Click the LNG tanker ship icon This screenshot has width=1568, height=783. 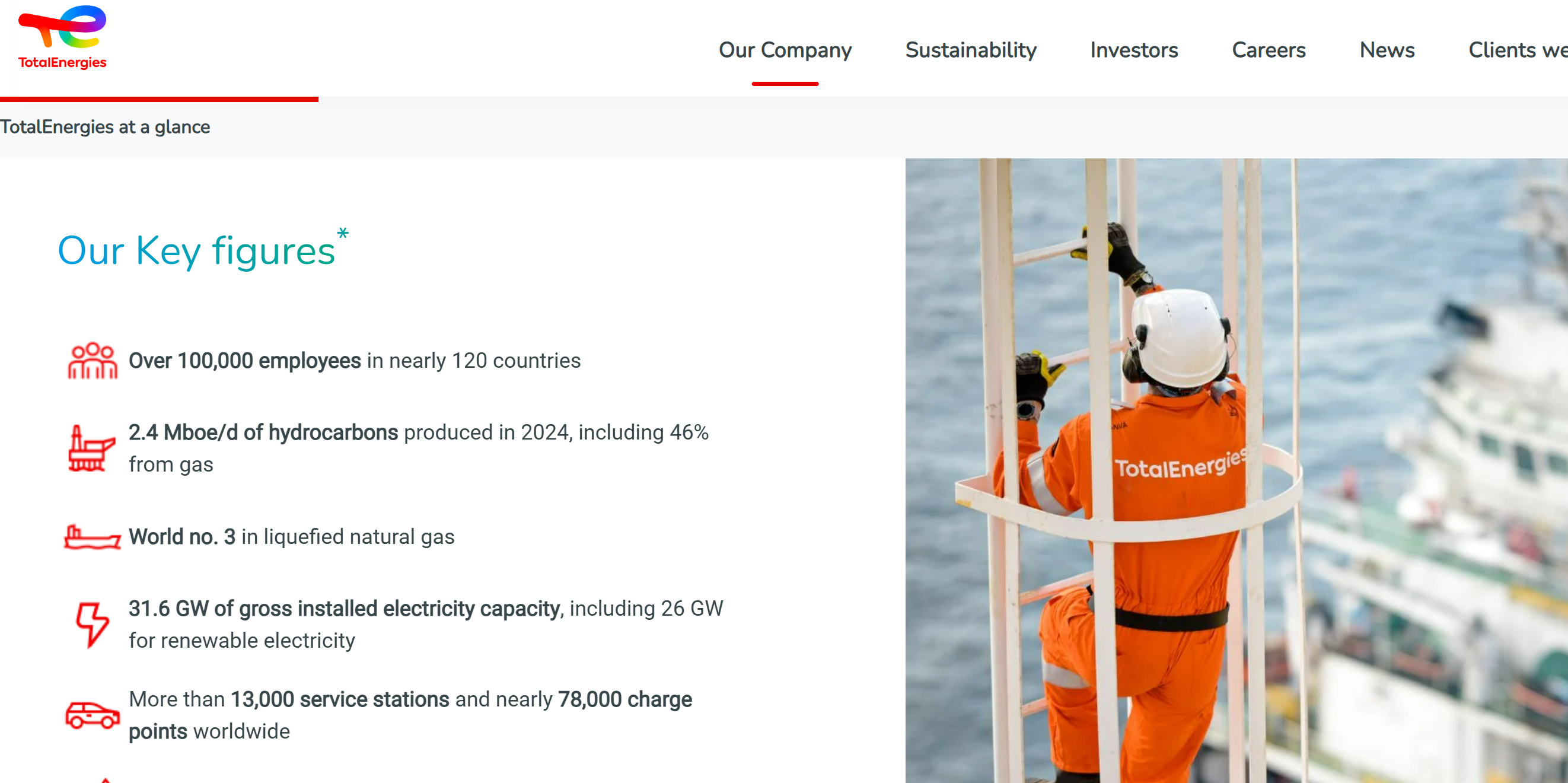coord(92,537)
